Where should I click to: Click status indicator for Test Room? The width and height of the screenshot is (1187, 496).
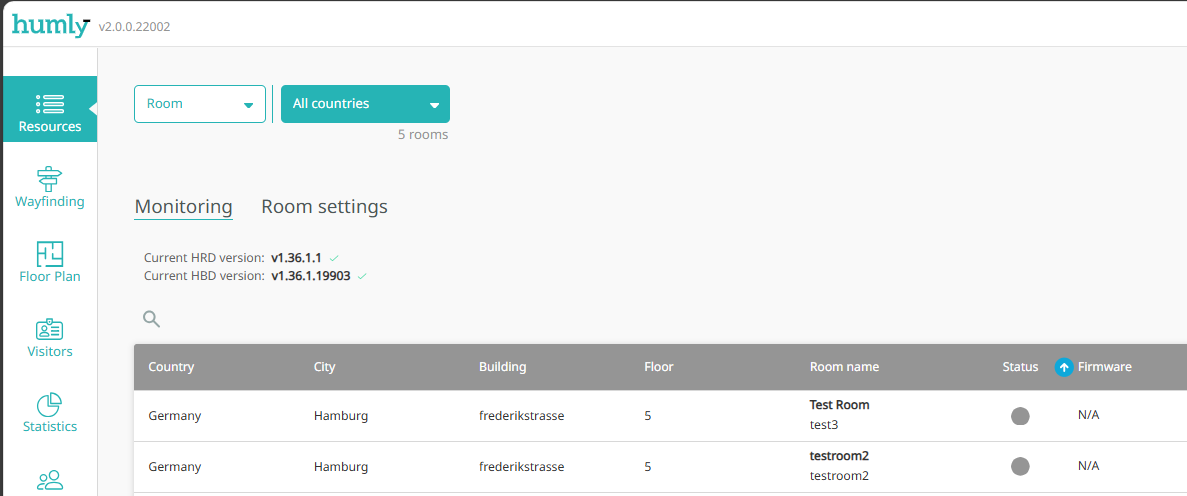pos(1020,416)
